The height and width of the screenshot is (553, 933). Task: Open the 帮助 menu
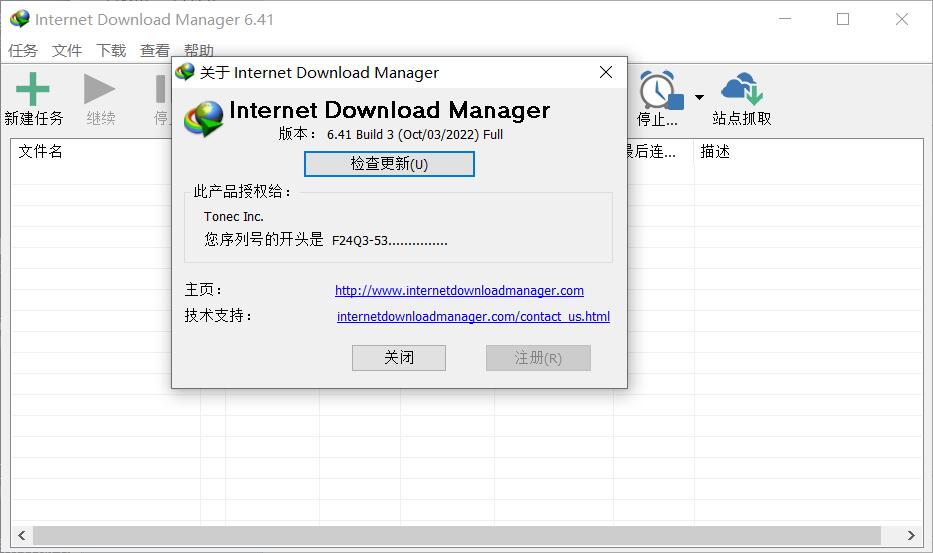coord(199,50)
